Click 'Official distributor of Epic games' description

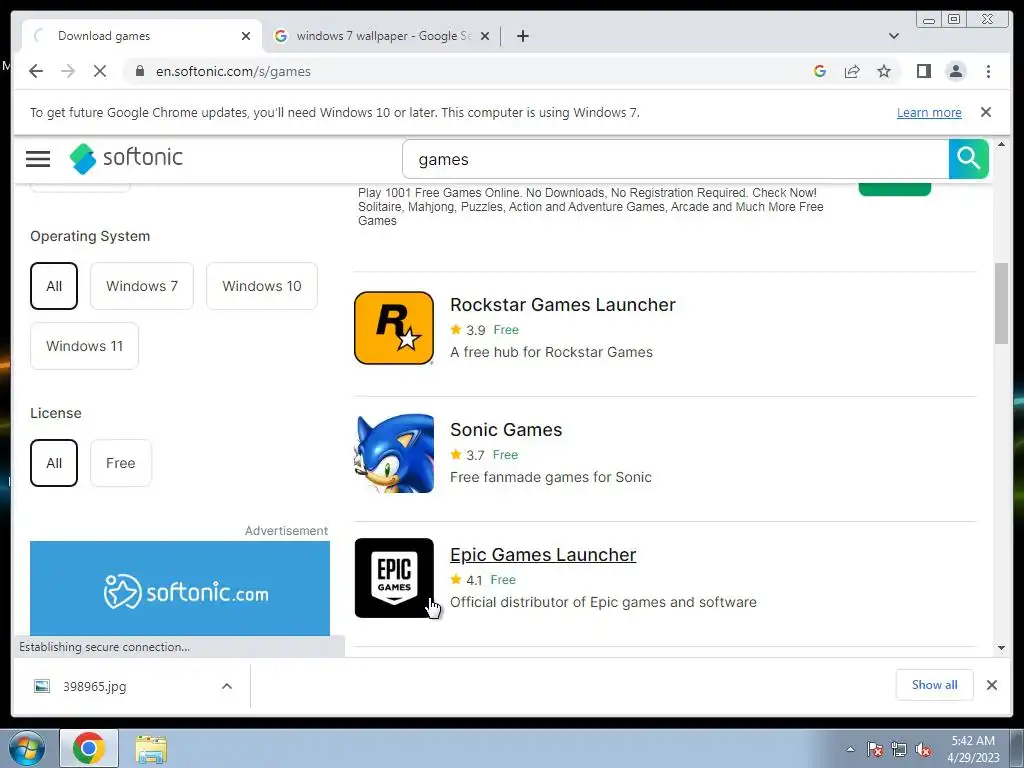pos(603,602)
